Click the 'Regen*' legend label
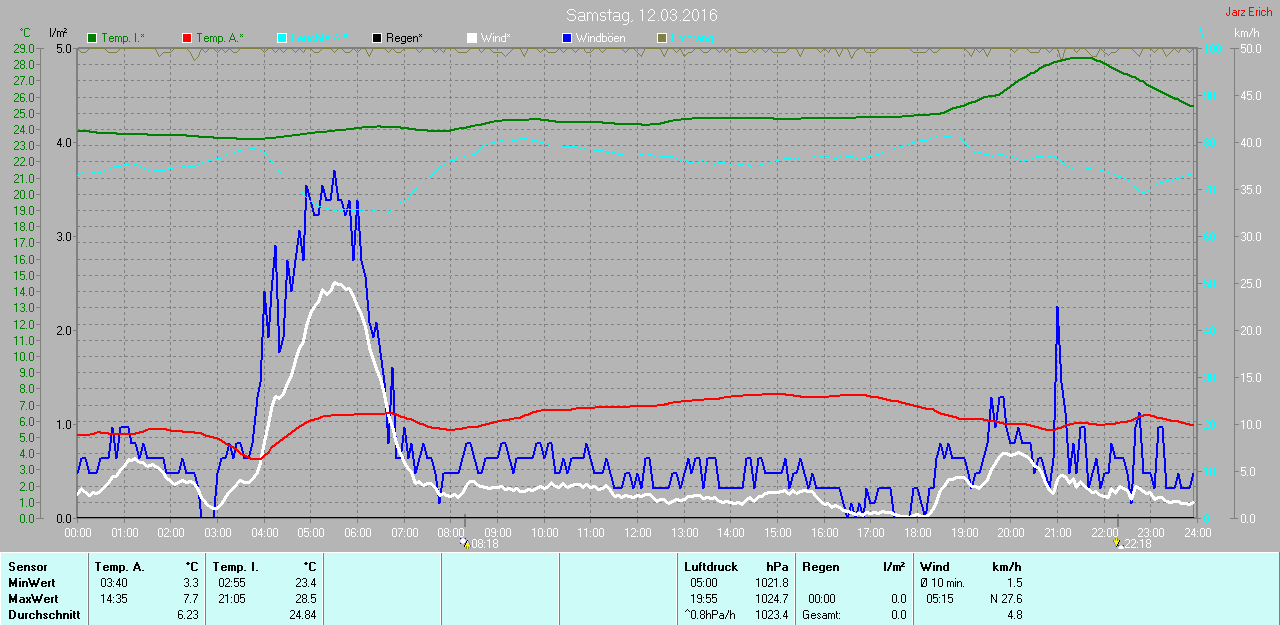 (x=404, y=38)
